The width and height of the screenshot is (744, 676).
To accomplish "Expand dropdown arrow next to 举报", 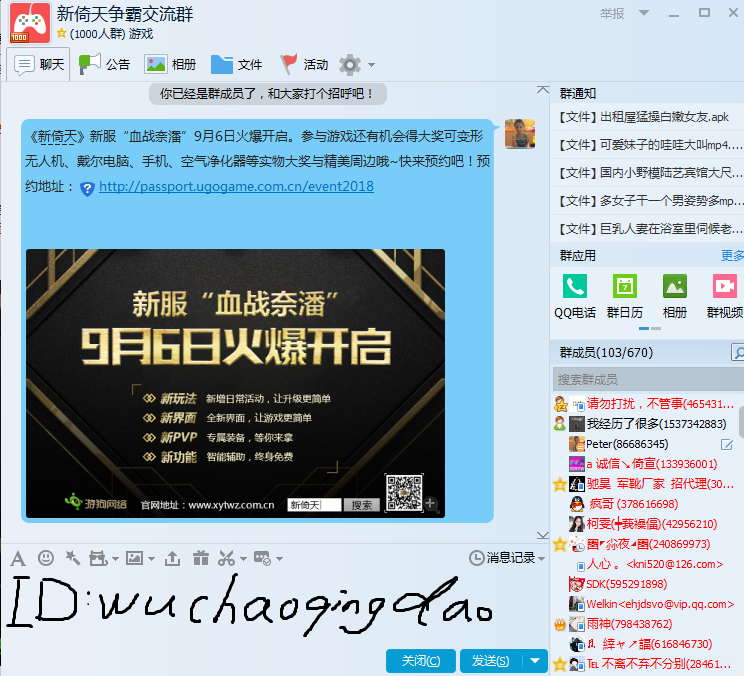I will (x=644, y=13).
